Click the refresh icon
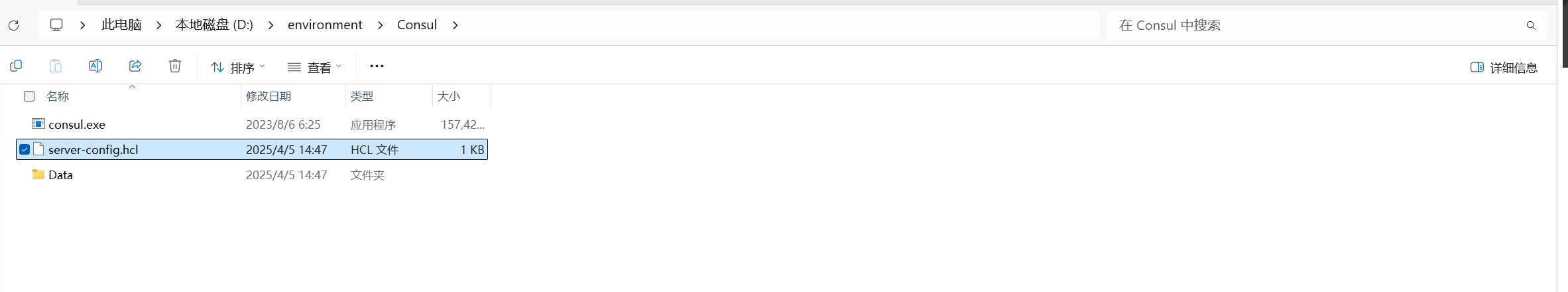 click(x=13, y=25)
